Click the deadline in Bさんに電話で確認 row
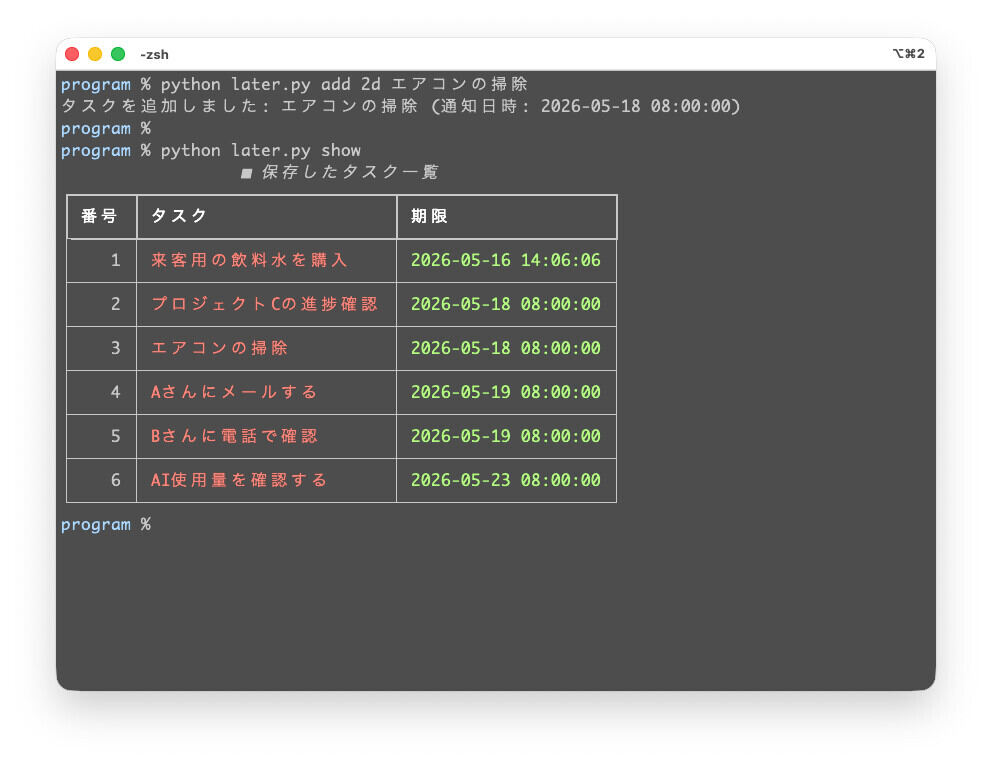This screenshot has height=765, width=992. (x=505, y=436)
